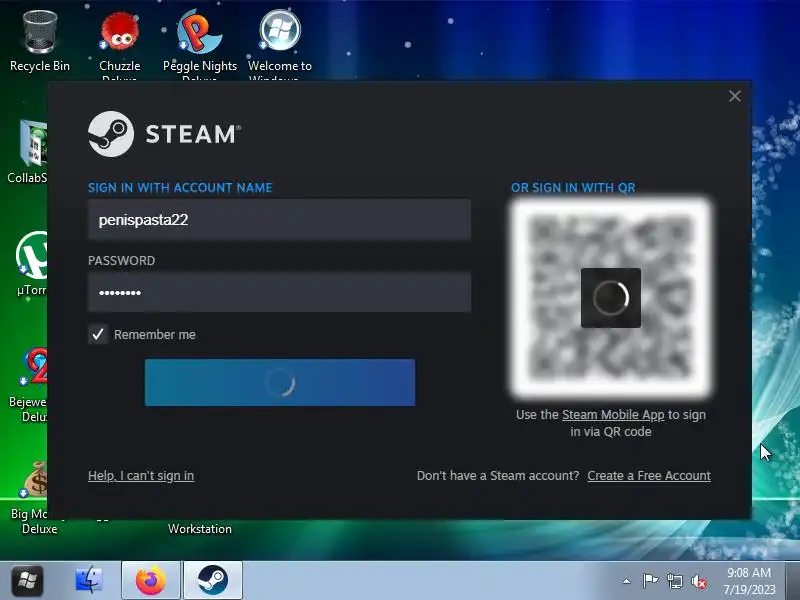Open the Help, I can't sign in link
The width and height of the screenshot is (800, 600).
[141, 476]
